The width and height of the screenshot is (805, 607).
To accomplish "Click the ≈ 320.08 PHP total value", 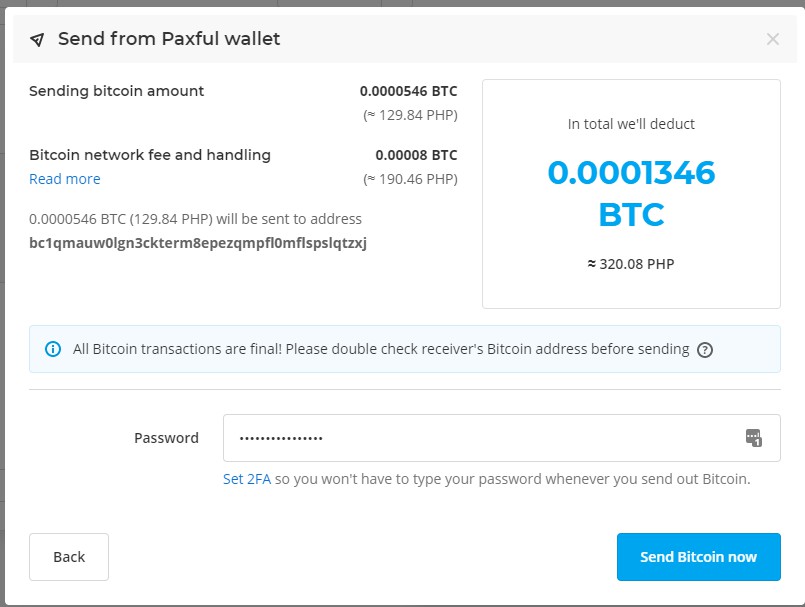I will [631, 265].
